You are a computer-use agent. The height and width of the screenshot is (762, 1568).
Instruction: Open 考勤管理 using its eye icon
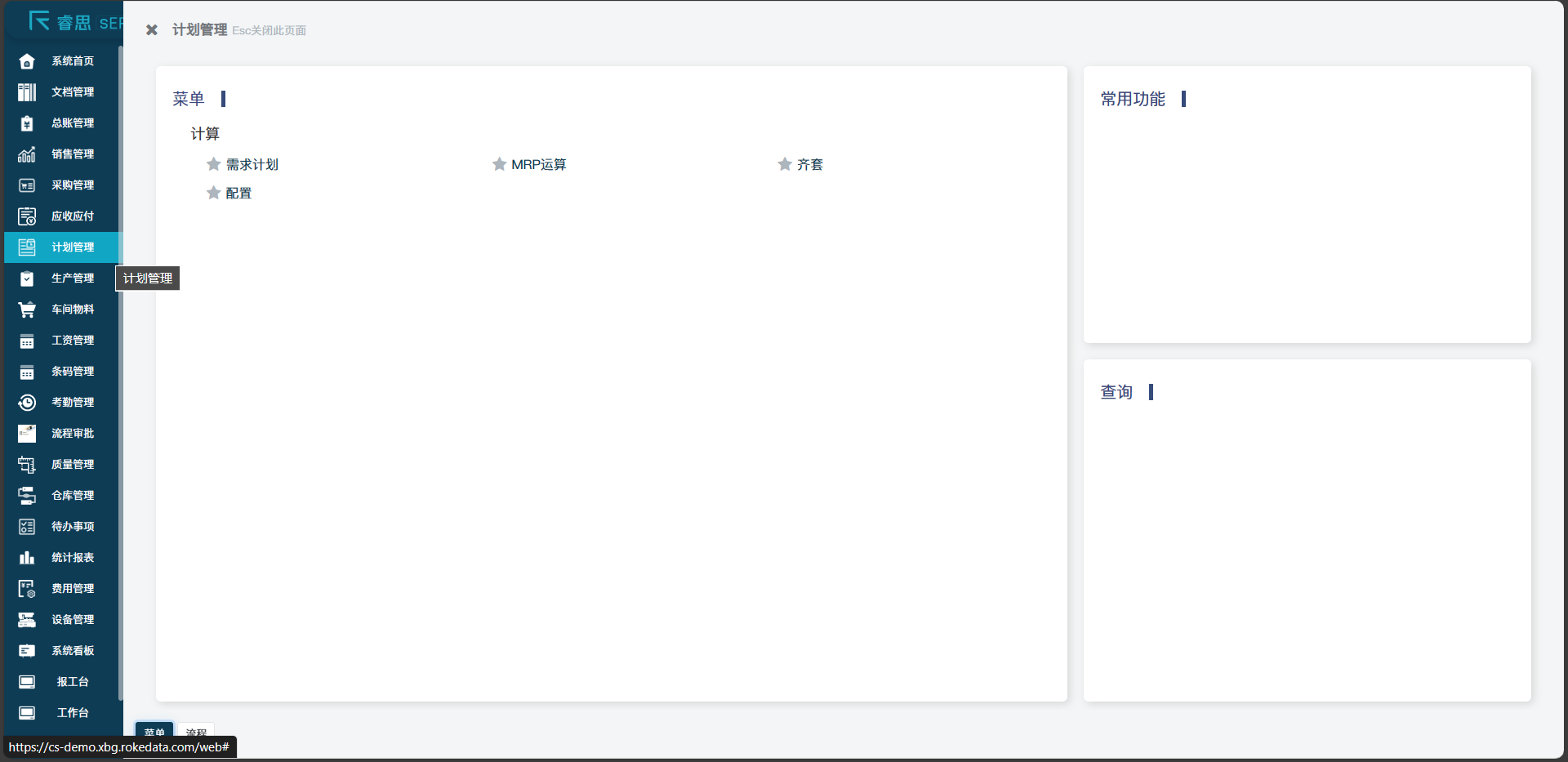click(27, 402)
